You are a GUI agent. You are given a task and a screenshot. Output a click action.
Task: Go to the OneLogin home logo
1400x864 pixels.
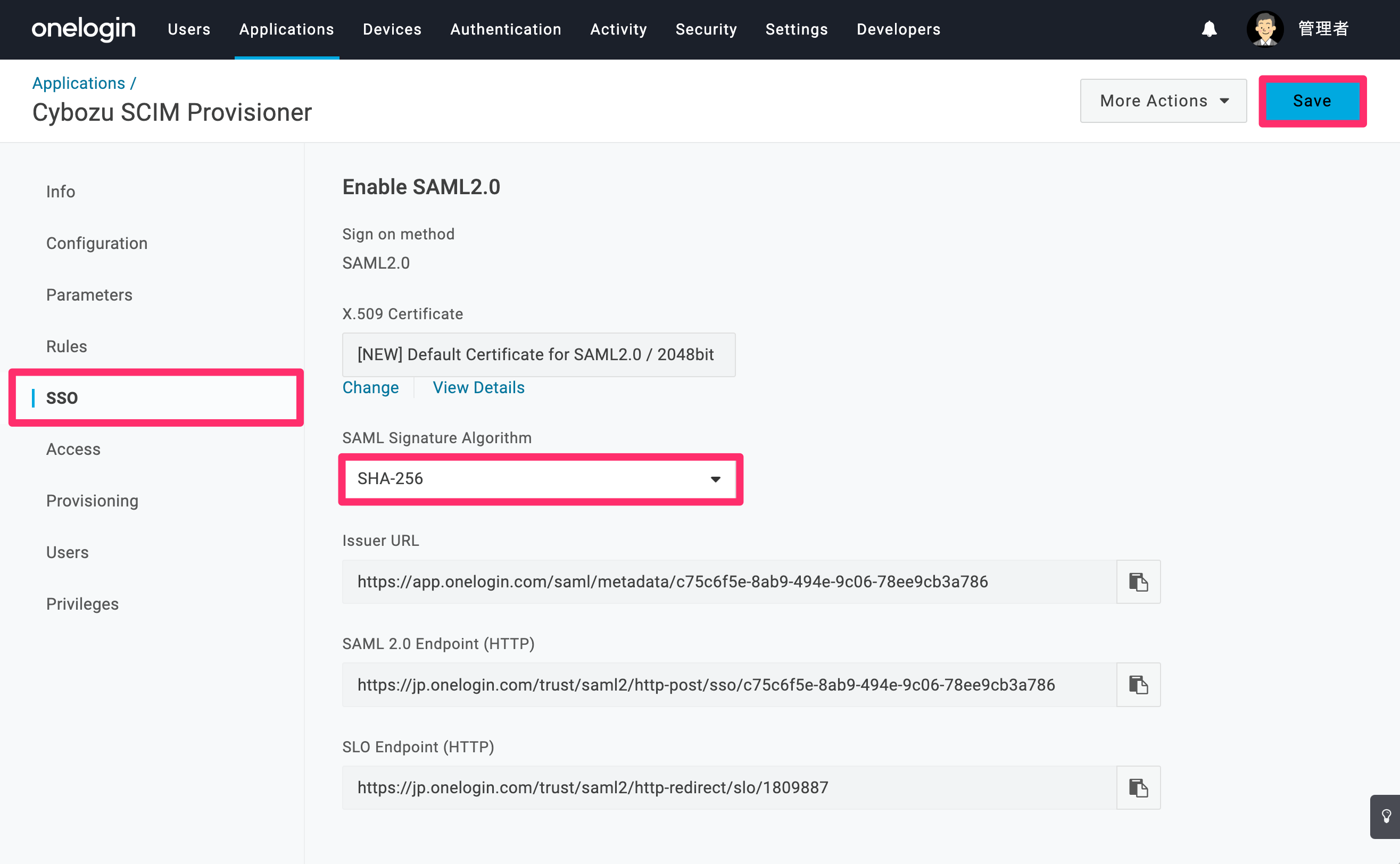(84, 29)
